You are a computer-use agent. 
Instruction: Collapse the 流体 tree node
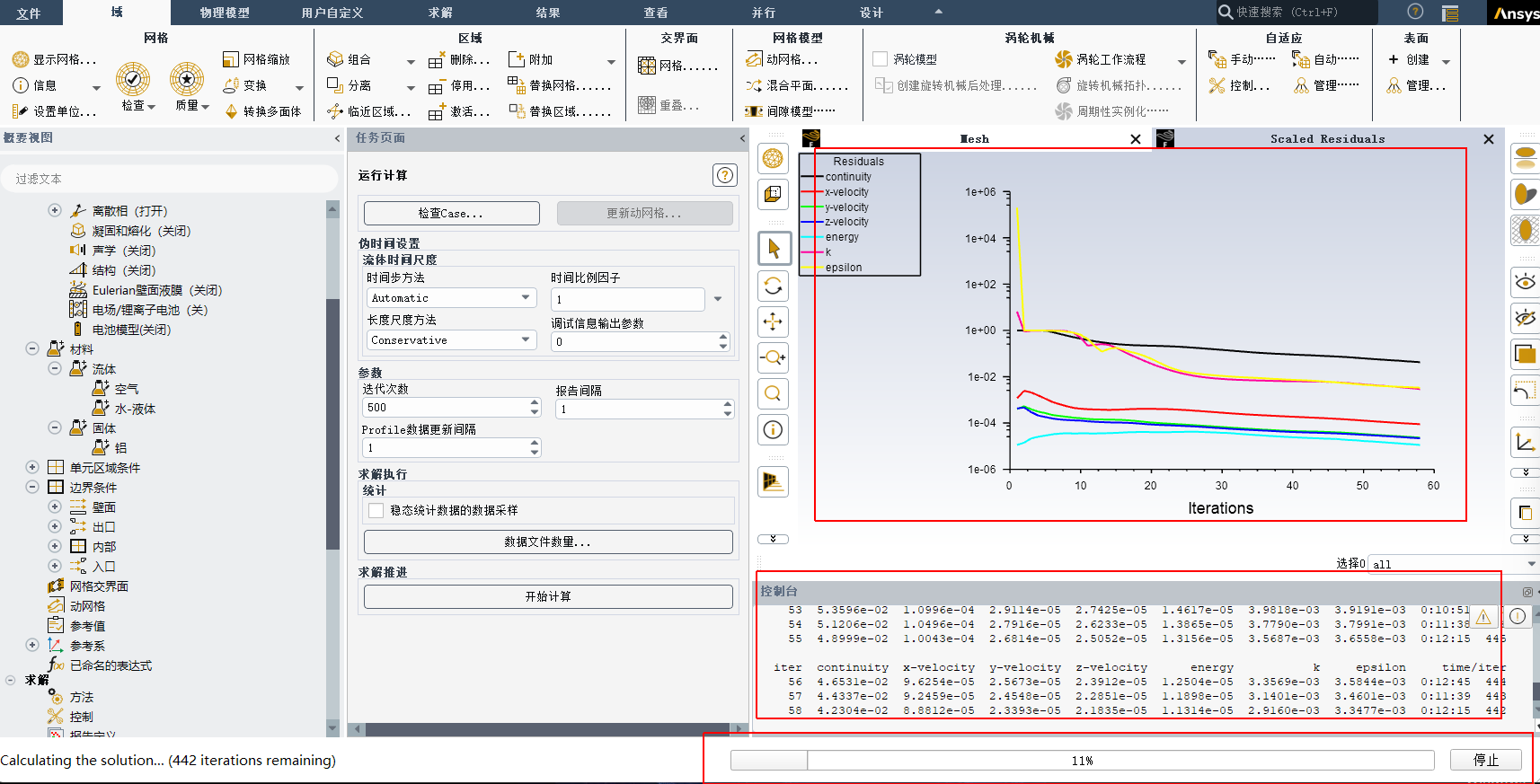point(55,368)
